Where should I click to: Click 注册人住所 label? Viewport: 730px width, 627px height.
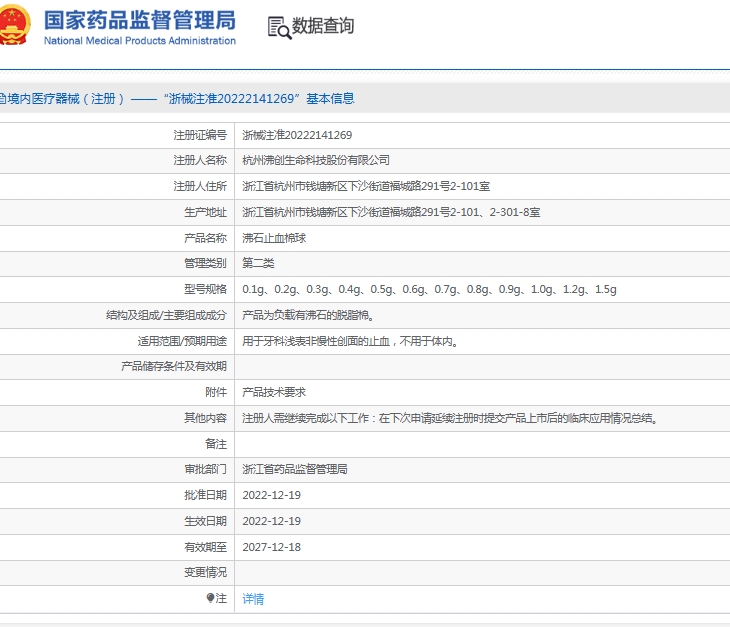[200, 187]
